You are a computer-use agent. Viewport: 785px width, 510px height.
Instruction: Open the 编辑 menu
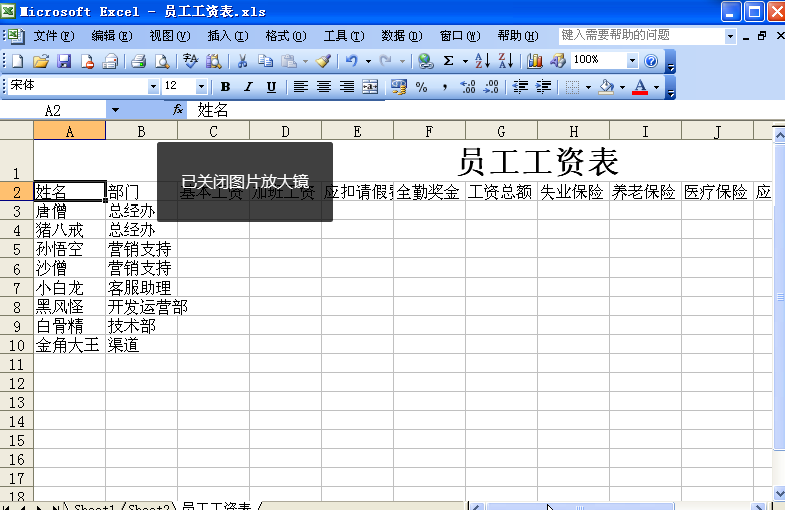112,36
